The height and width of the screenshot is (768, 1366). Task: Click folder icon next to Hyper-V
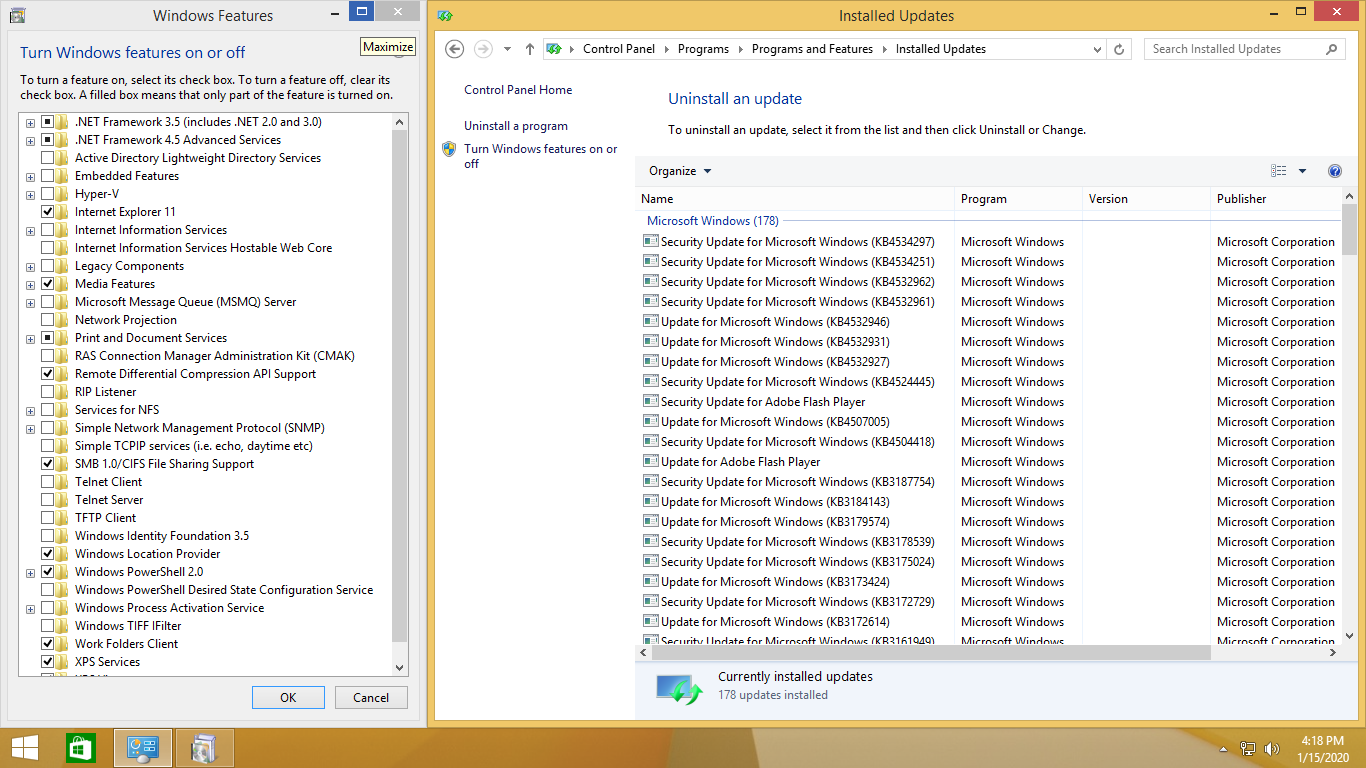[63, 194]
